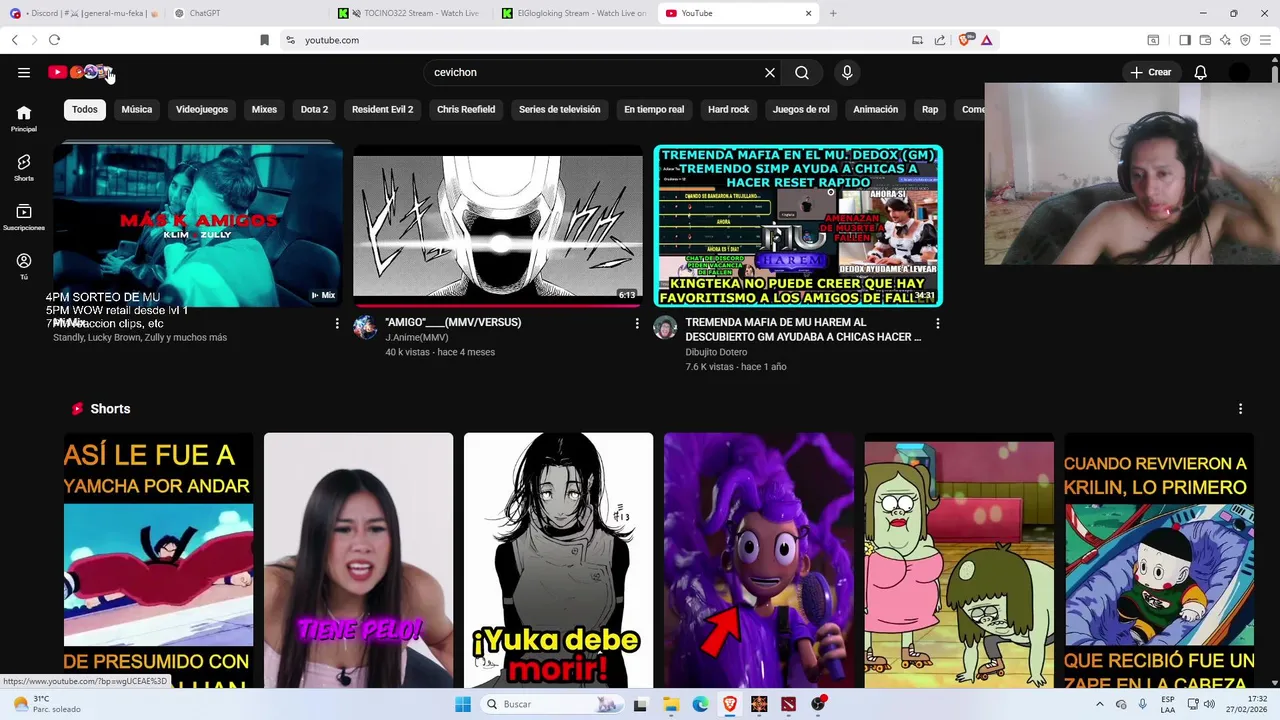
Task: Open the Shorts shelf options menu
Action: click(x=1240, y=409)
